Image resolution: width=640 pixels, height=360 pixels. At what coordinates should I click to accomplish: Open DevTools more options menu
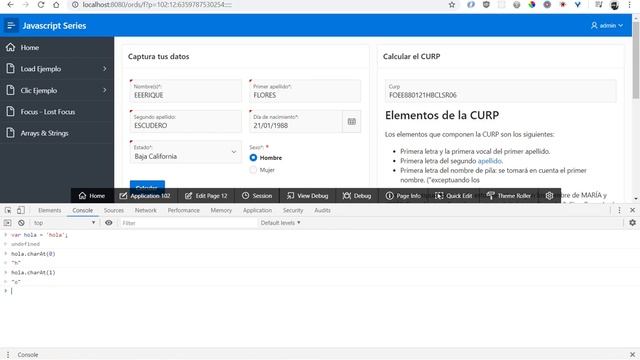point(619,210)
